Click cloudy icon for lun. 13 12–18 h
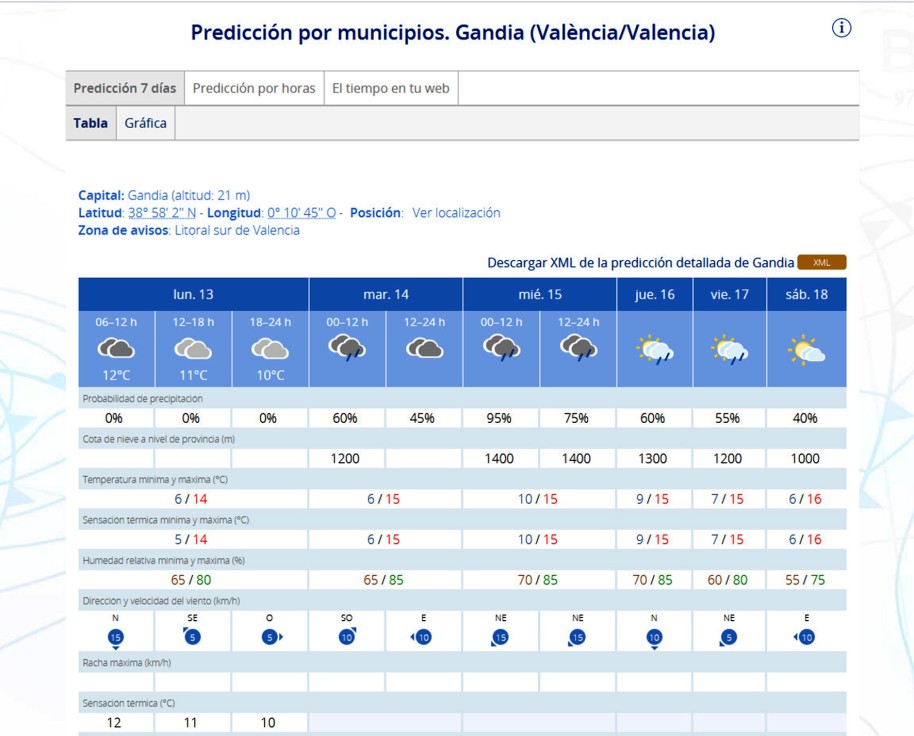Screen dimensions: 914x736 pos(193,348)
